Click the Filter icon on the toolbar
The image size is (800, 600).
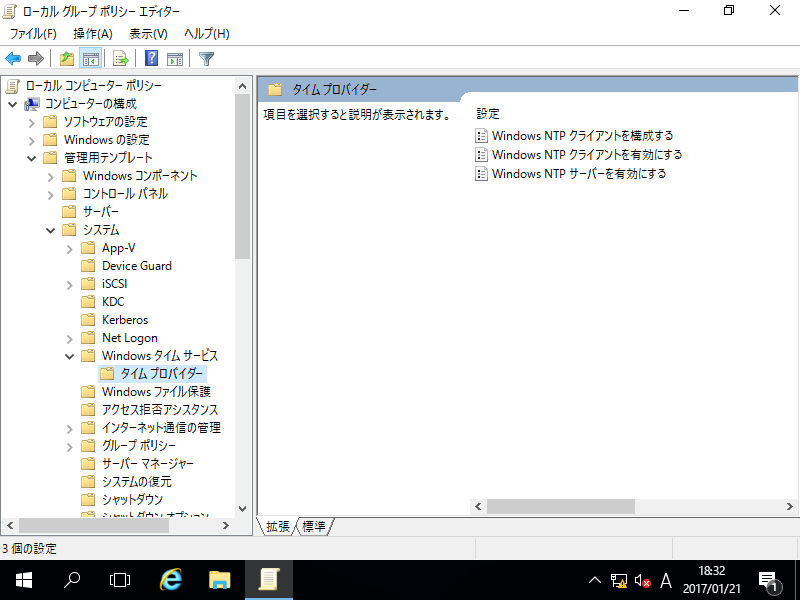tap(206, 58)
